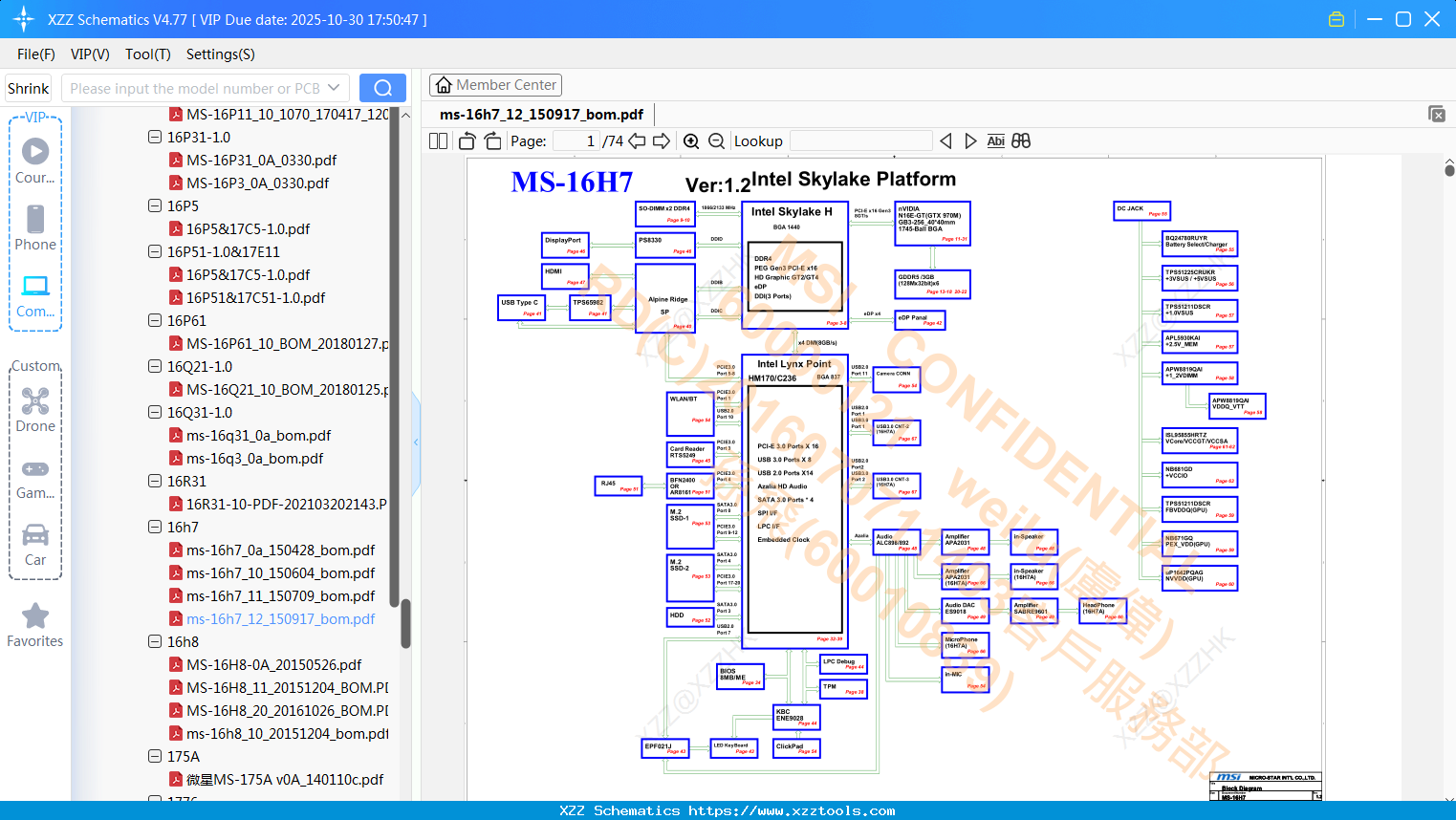This screenshot has width=1456, height=820.
Task: Collapse the 16Q31-1.0 group
Action: tap(154, 412)
